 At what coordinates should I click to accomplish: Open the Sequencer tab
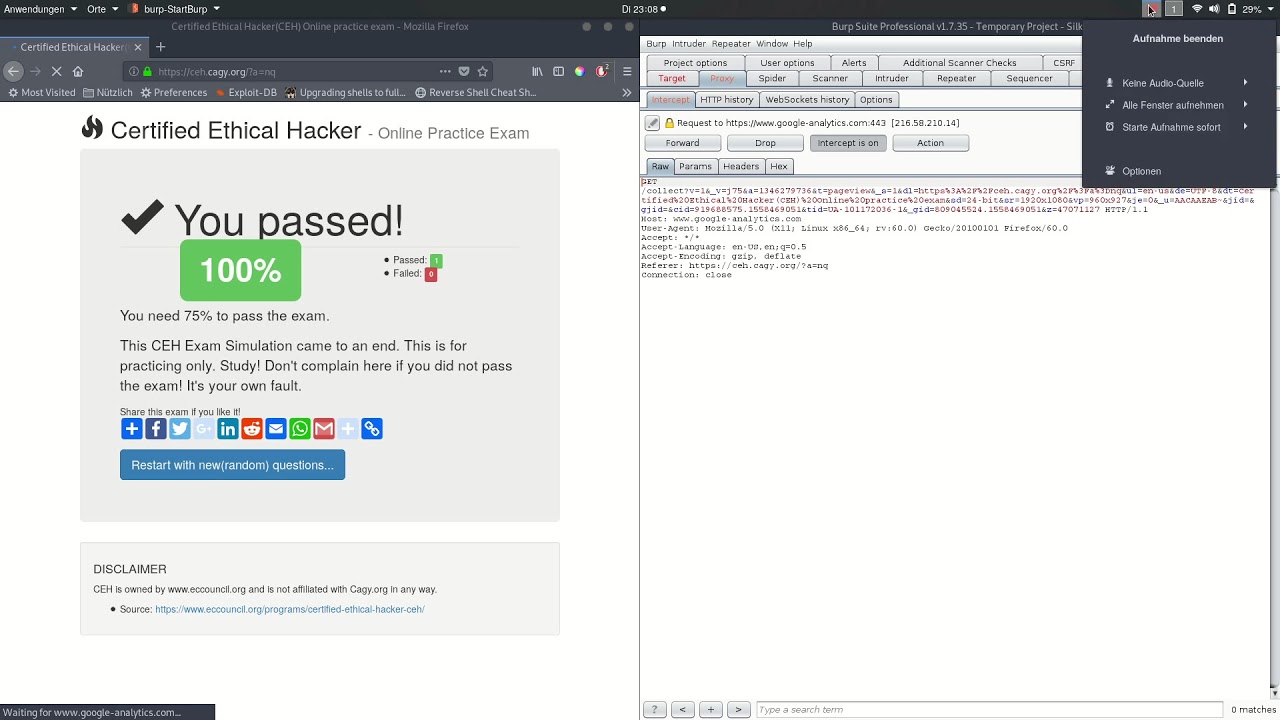(x=1029, y=78)
